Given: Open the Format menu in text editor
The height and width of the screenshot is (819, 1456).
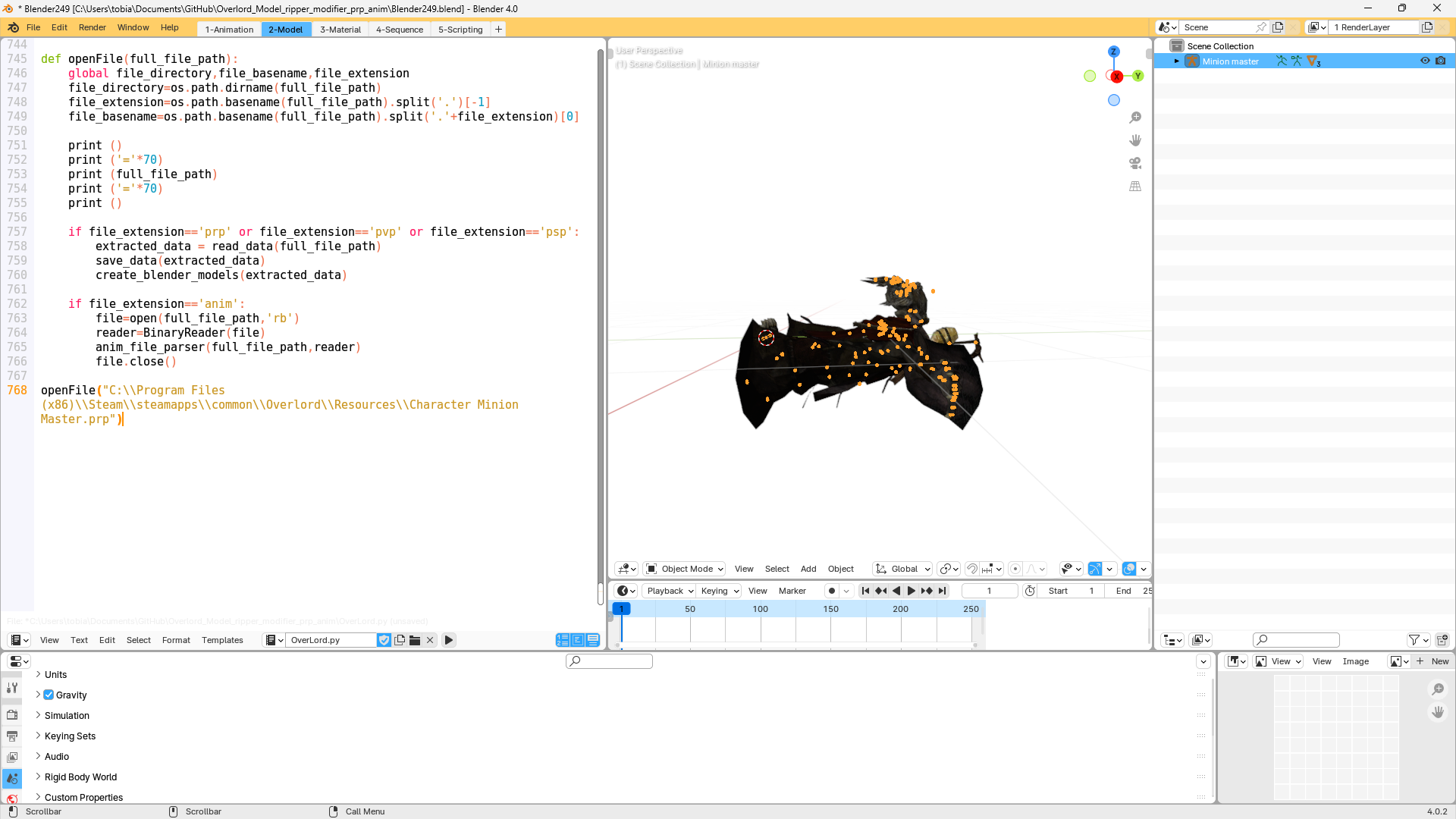Looking at the screenshot, I should click(x=176, y=640).
